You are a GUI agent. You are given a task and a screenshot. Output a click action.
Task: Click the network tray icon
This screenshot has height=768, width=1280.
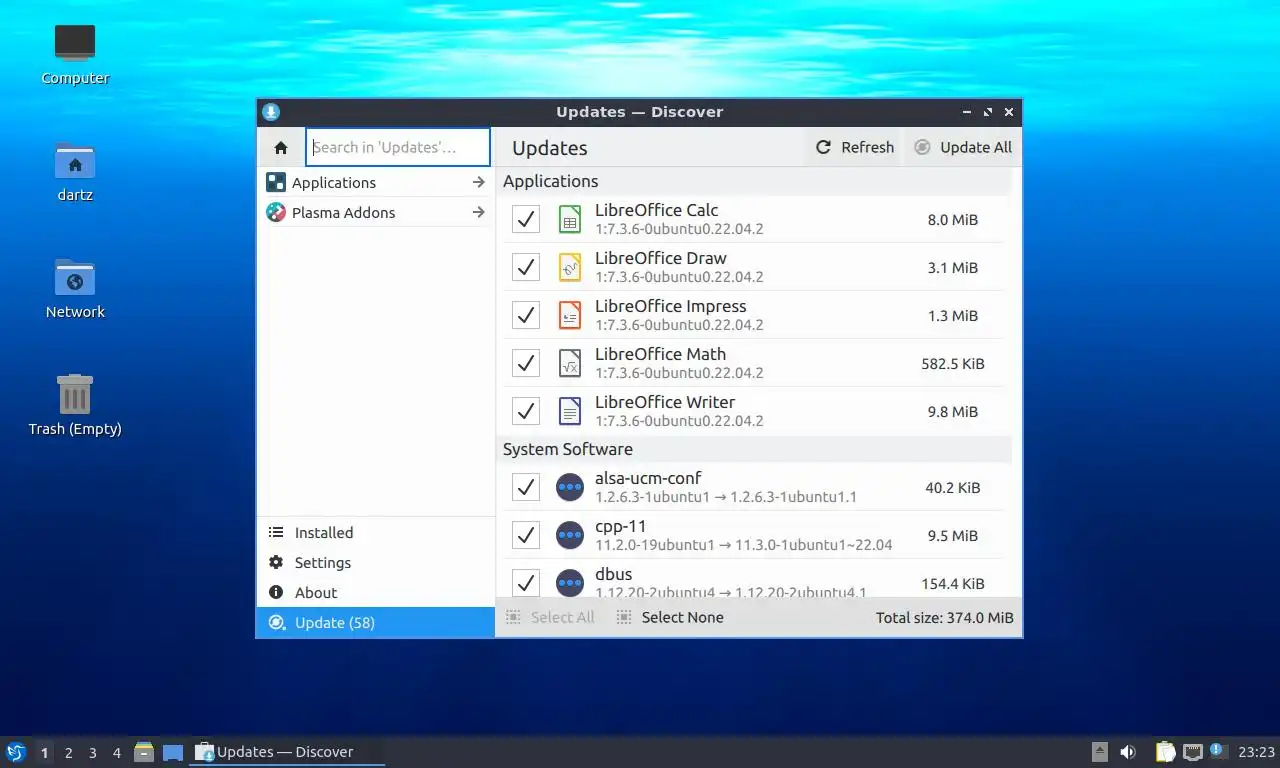point(1192,752)
